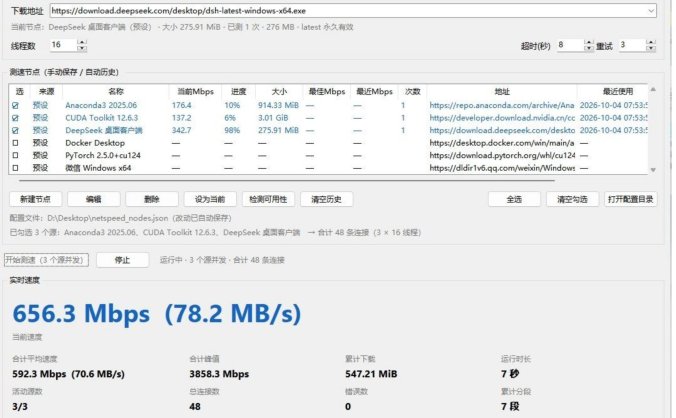Click the 592.3 Mbps average speed value
676x418 pixels.
click(68, 374)
